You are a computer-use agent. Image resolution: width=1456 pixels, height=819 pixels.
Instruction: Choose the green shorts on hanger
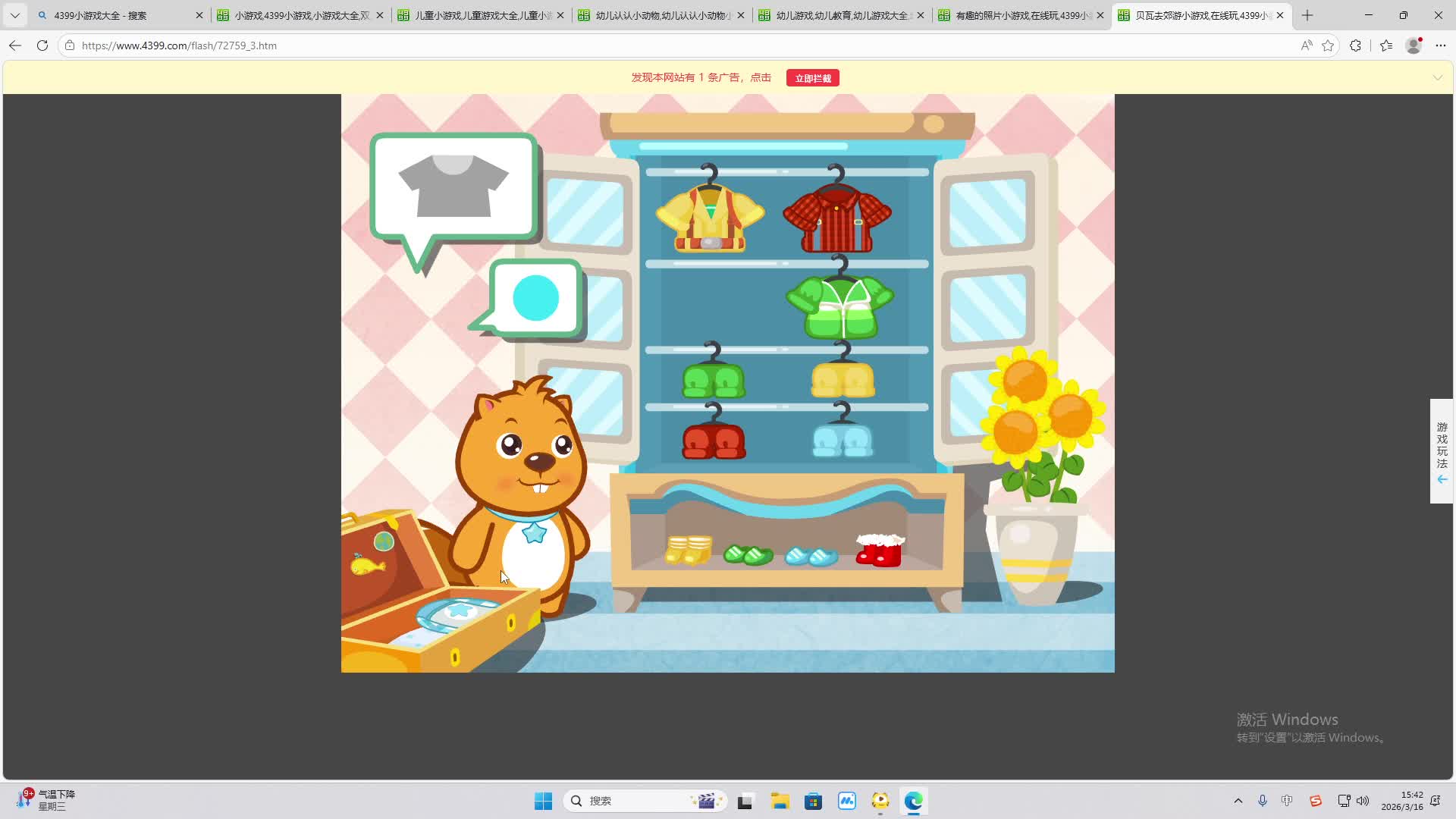[714, 381]
